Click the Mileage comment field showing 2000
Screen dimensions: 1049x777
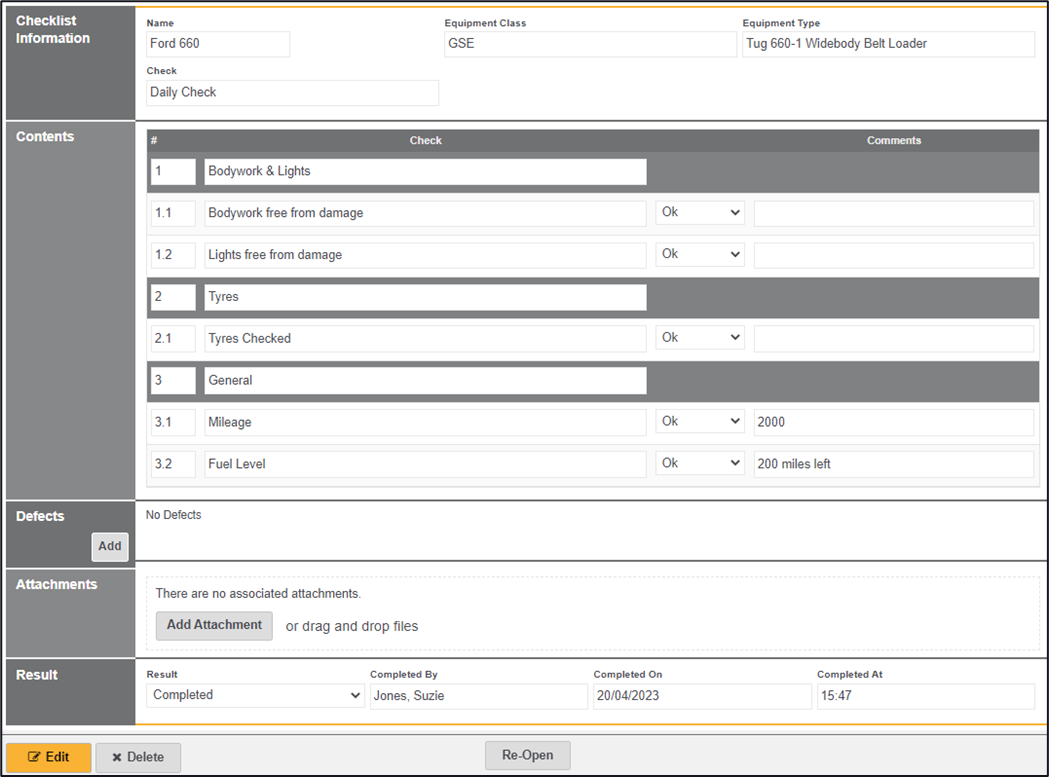pyautogui.click(x=893, y=422)
